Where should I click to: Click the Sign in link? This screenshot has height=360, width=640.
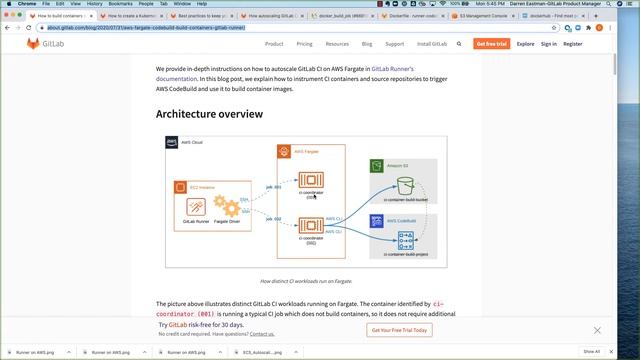pyautogui.click(x=549, y=44)
